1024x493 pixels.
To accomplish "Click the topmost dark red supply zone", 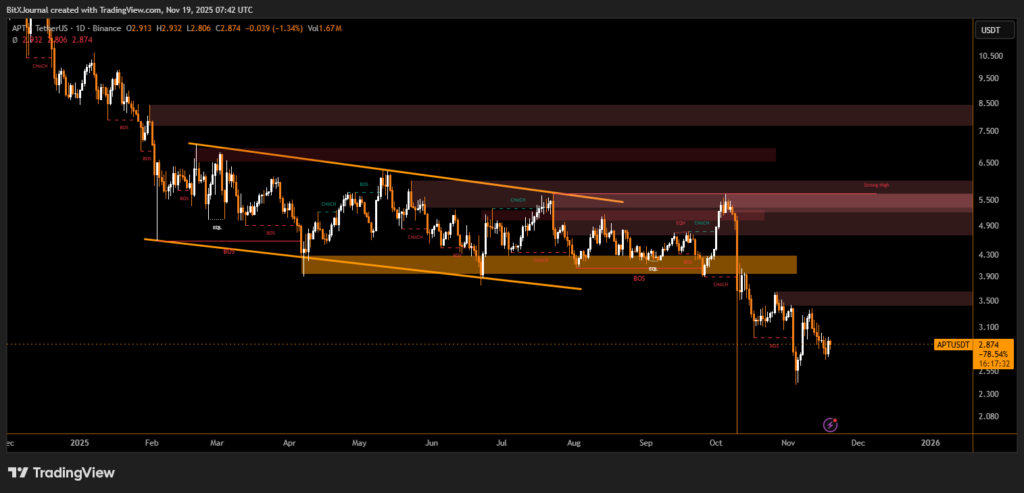I will tap(560, 114).
